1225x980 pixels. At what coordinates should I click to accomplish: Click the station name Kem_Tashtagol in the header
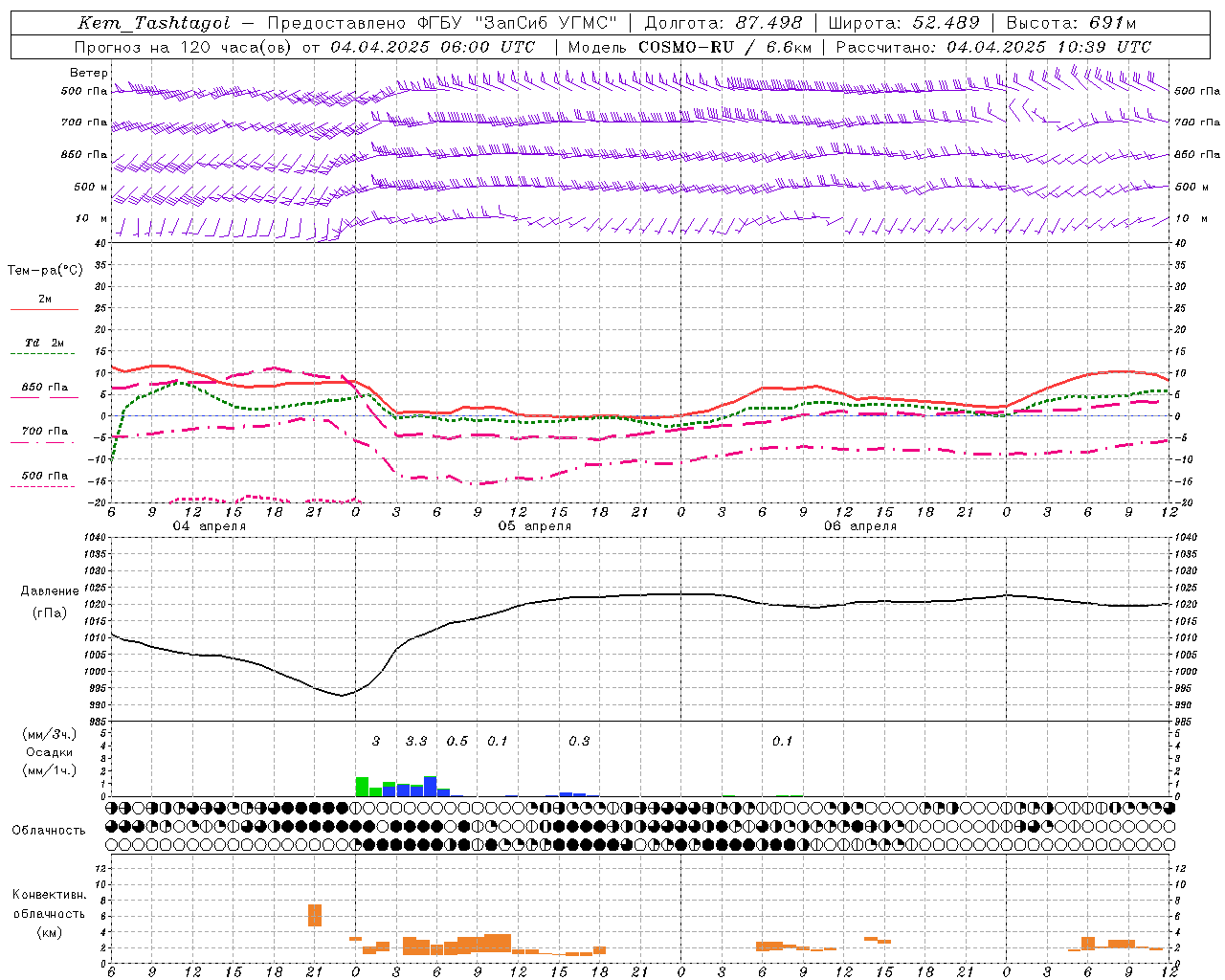click(154, 24)
